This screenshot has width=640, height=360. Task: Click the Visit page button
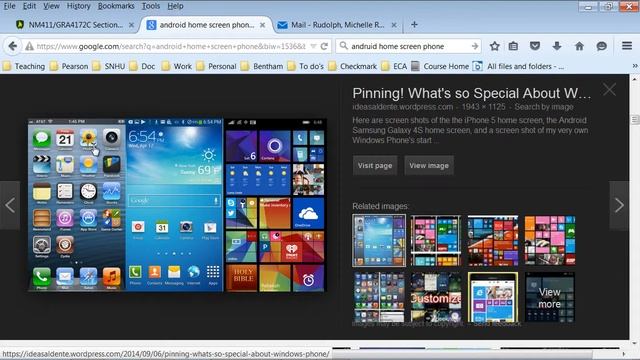(x=375, y=165)
